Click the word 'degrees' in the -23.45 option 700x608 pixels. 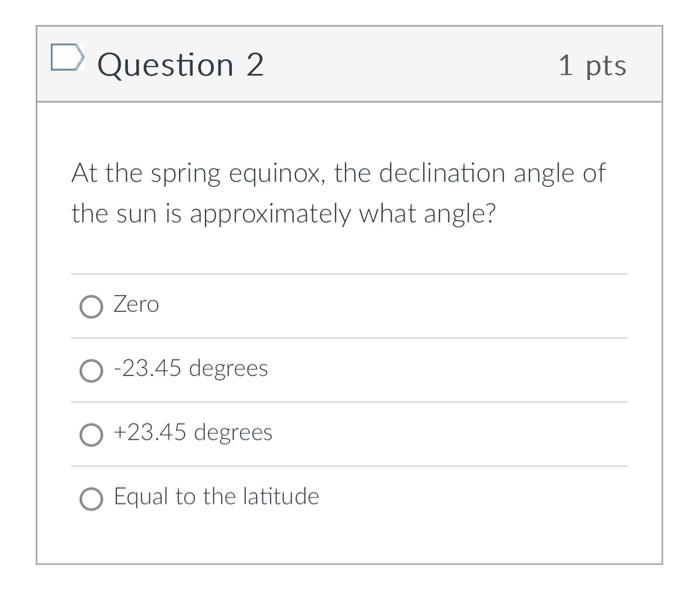coord(228,368)
